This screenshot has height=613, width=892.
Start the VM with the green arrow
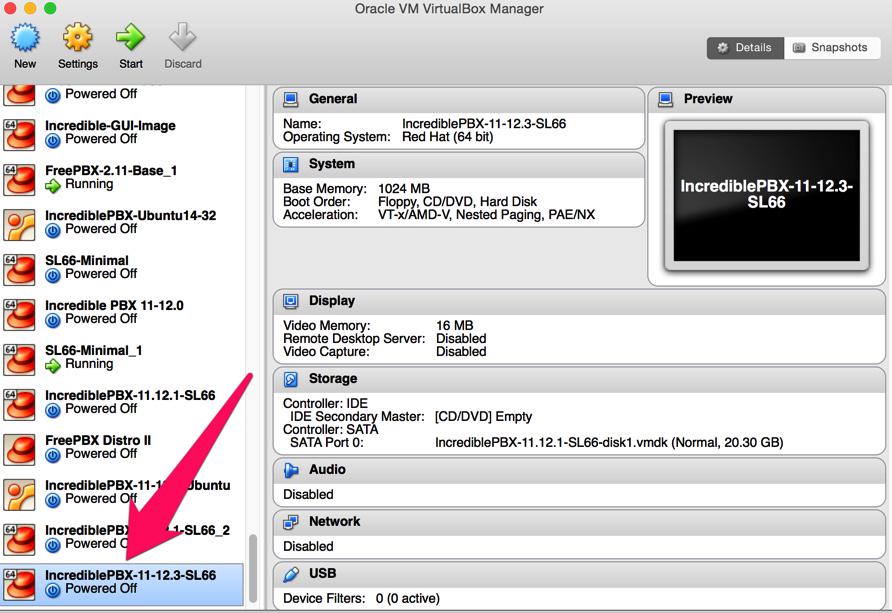tap(131, 38)
